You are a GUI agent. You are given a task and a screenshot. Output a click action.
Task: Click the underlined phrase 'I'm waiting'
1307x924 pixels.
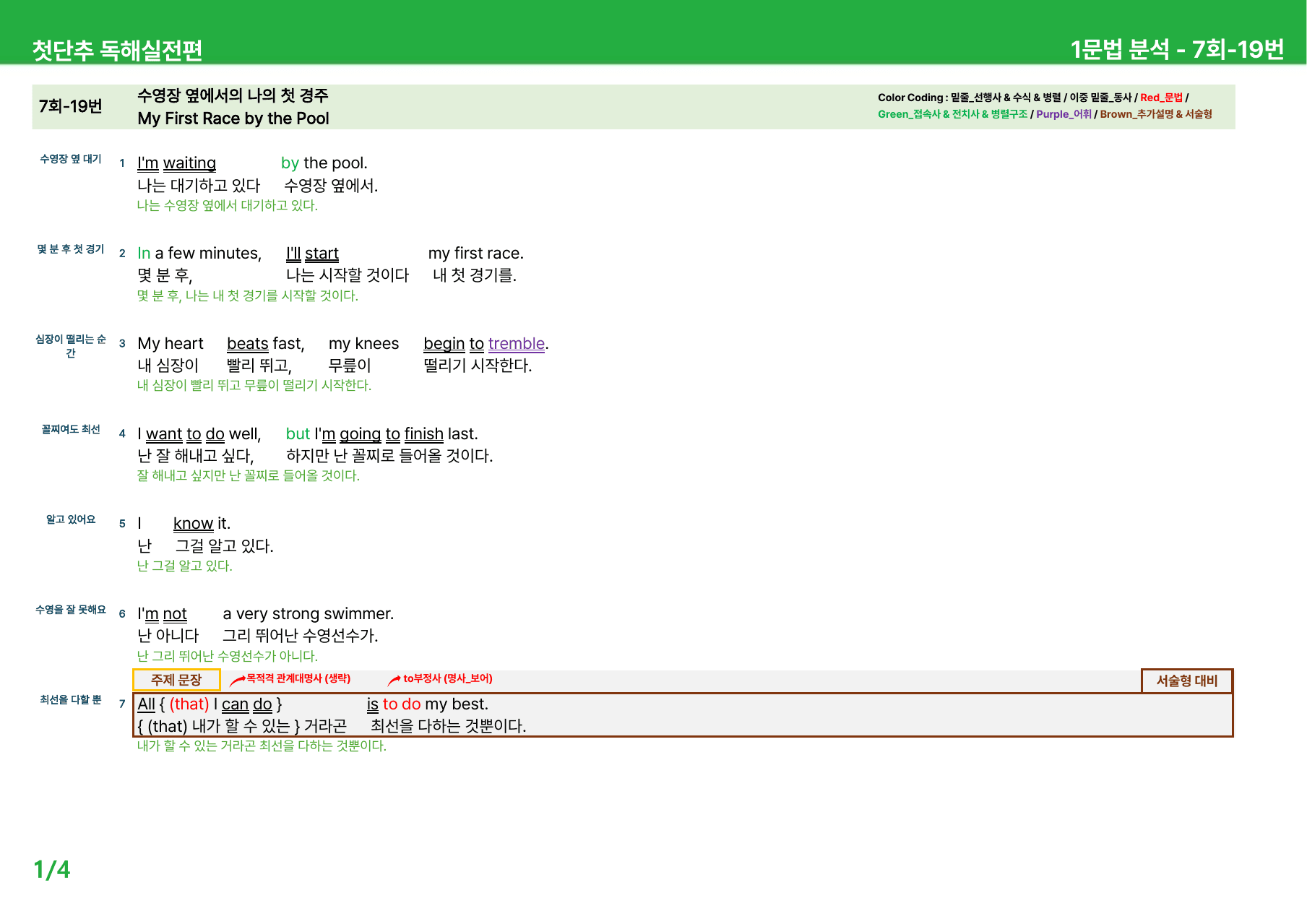[176, 163]
